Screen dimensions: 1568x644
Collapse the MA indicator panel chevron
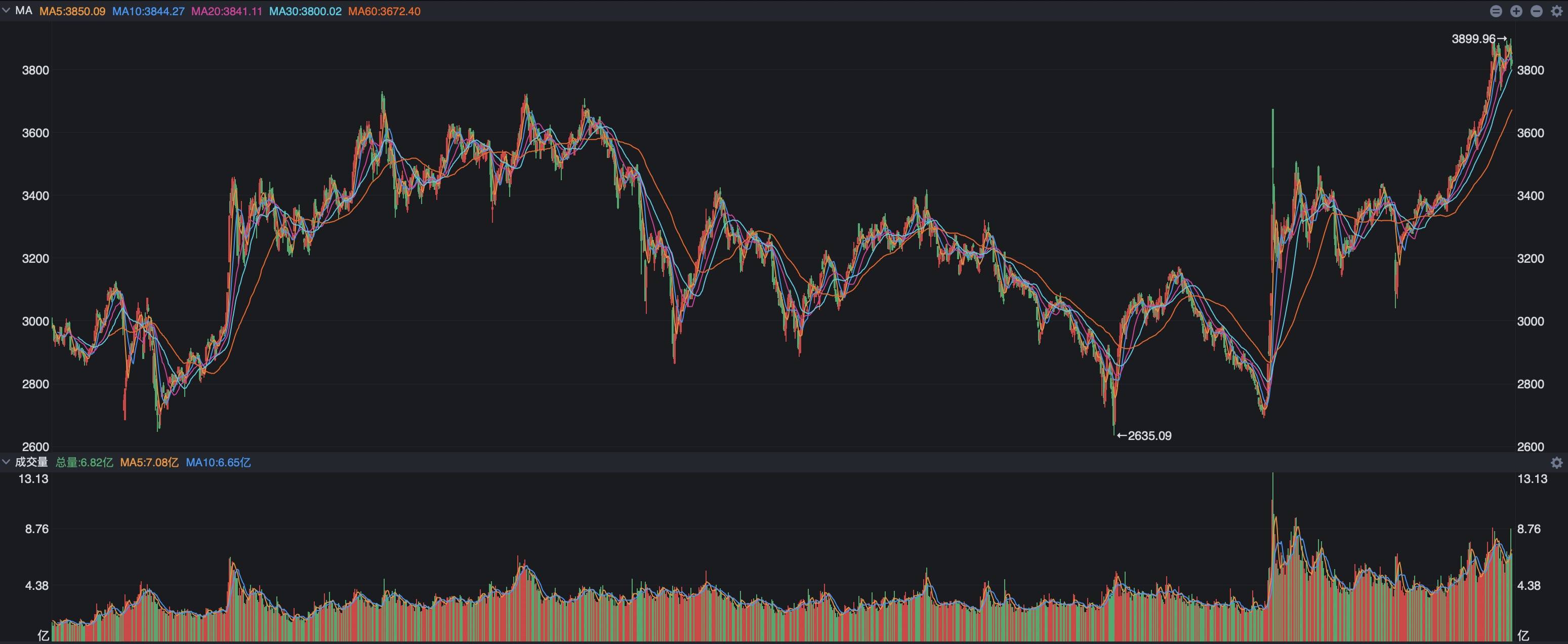click(6, 11)
